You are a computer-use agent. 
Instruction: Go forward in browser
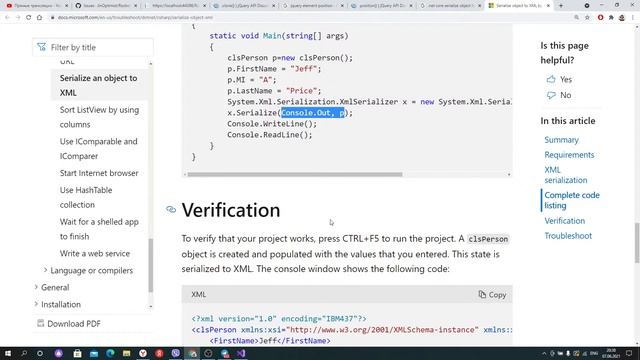[18, 18]
